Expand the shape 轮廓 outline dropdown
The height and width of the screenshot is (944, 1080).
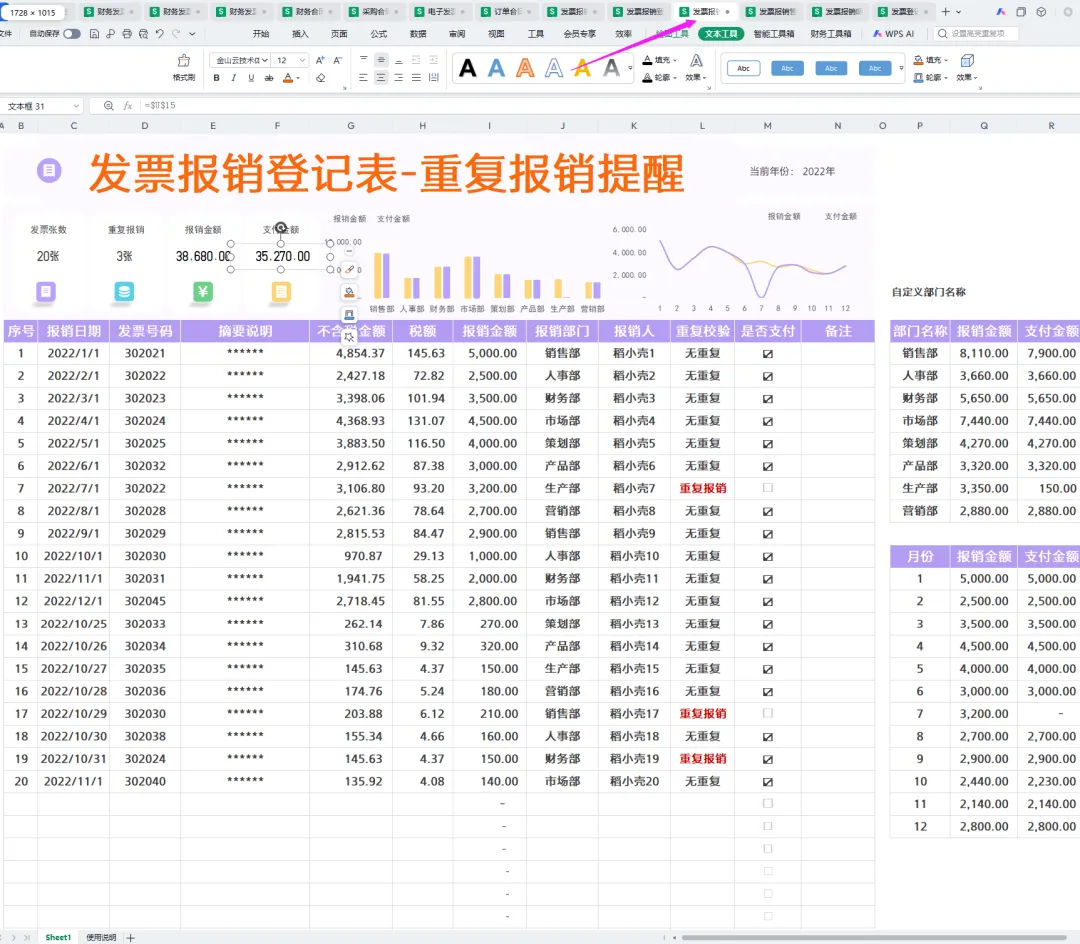(x=946, y=78)
